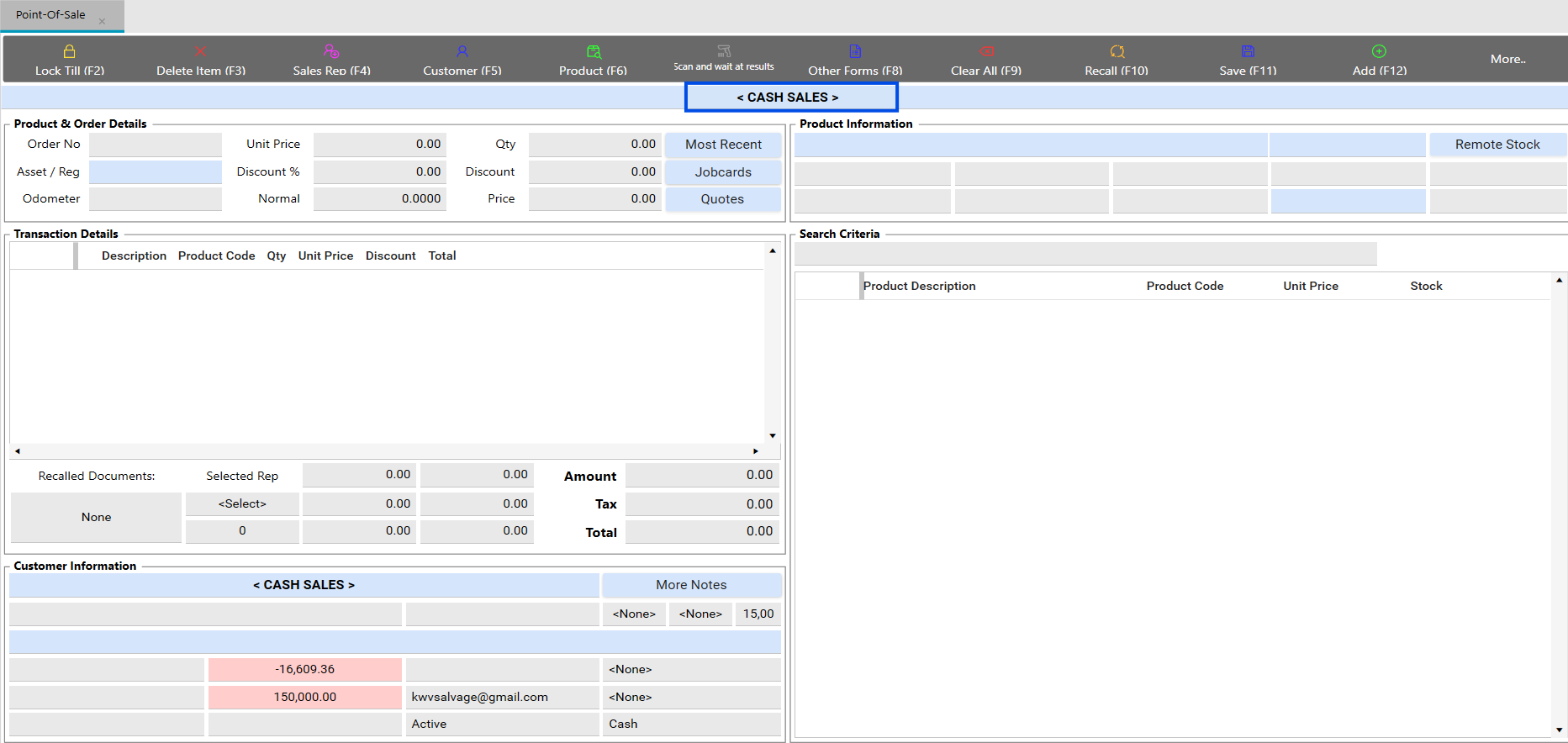Click the 15,00 field in Customer Information
The width and height of the screenshot is (1568, 743).
[x=758, y=614]
